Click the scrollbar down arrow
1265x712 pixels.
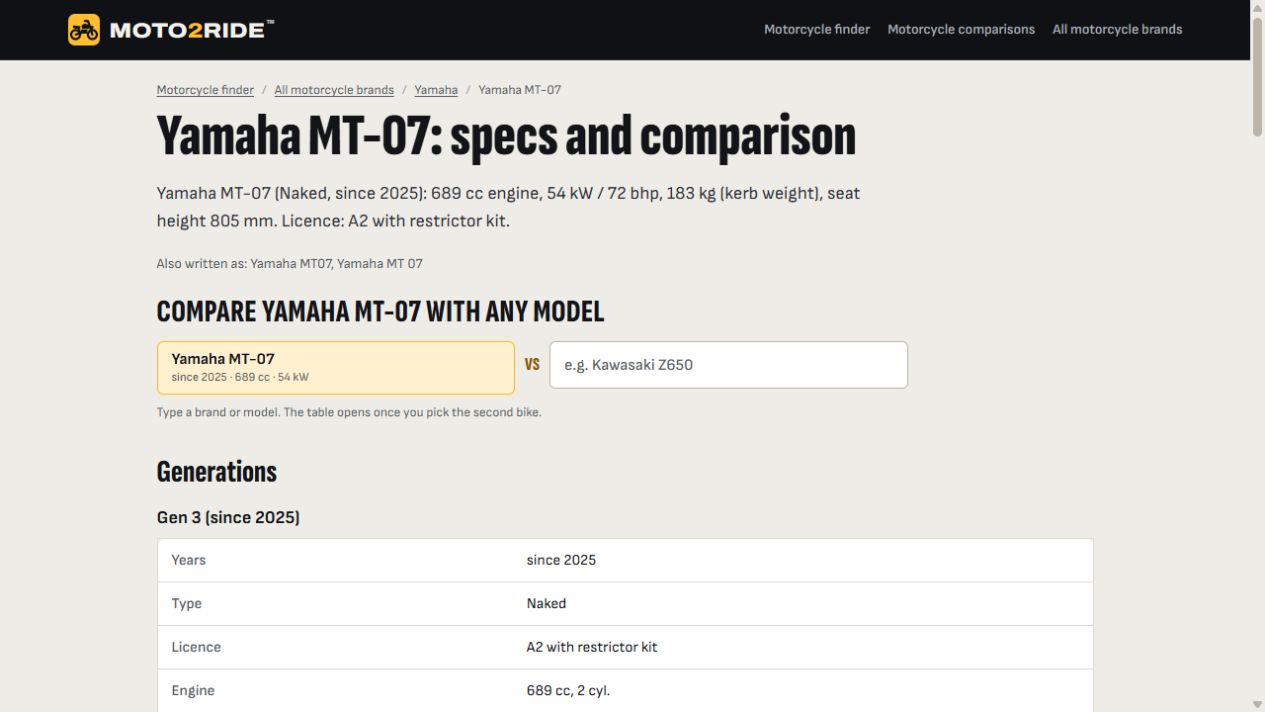pos(1257,704)
